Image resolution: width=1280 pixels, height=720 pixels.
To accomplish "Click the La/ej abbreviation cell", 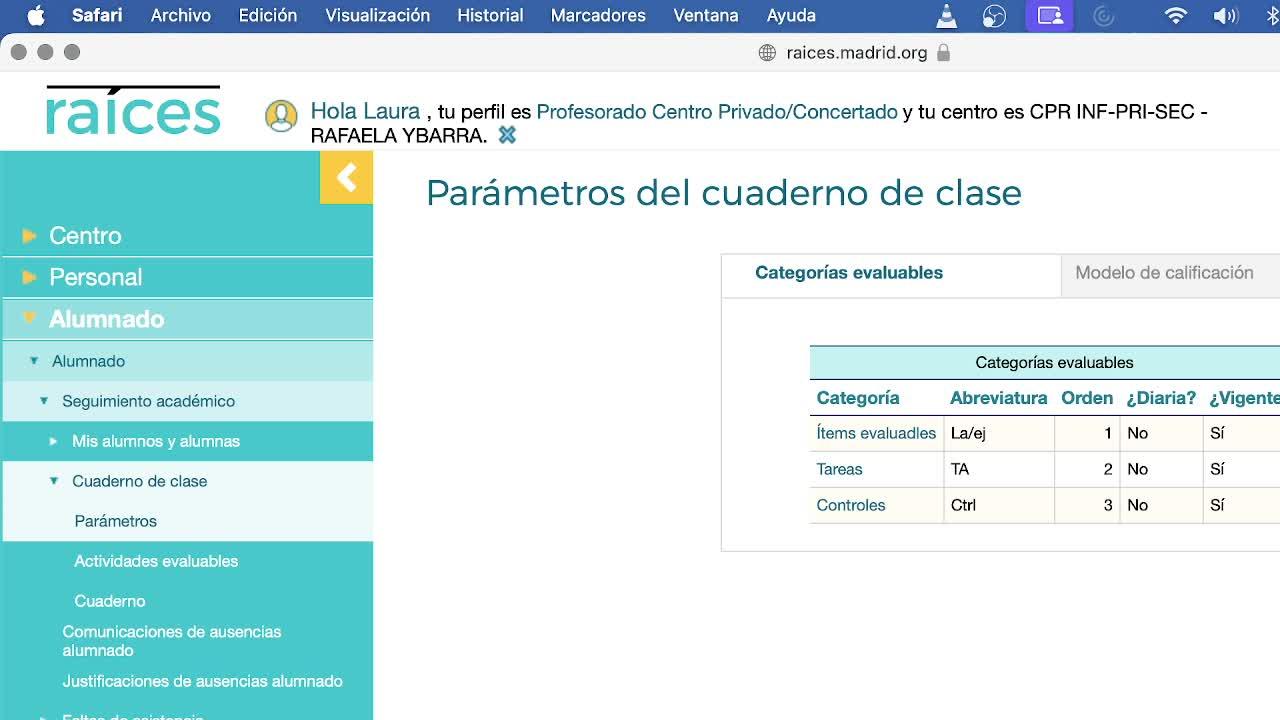I will [x=999, y=433].
